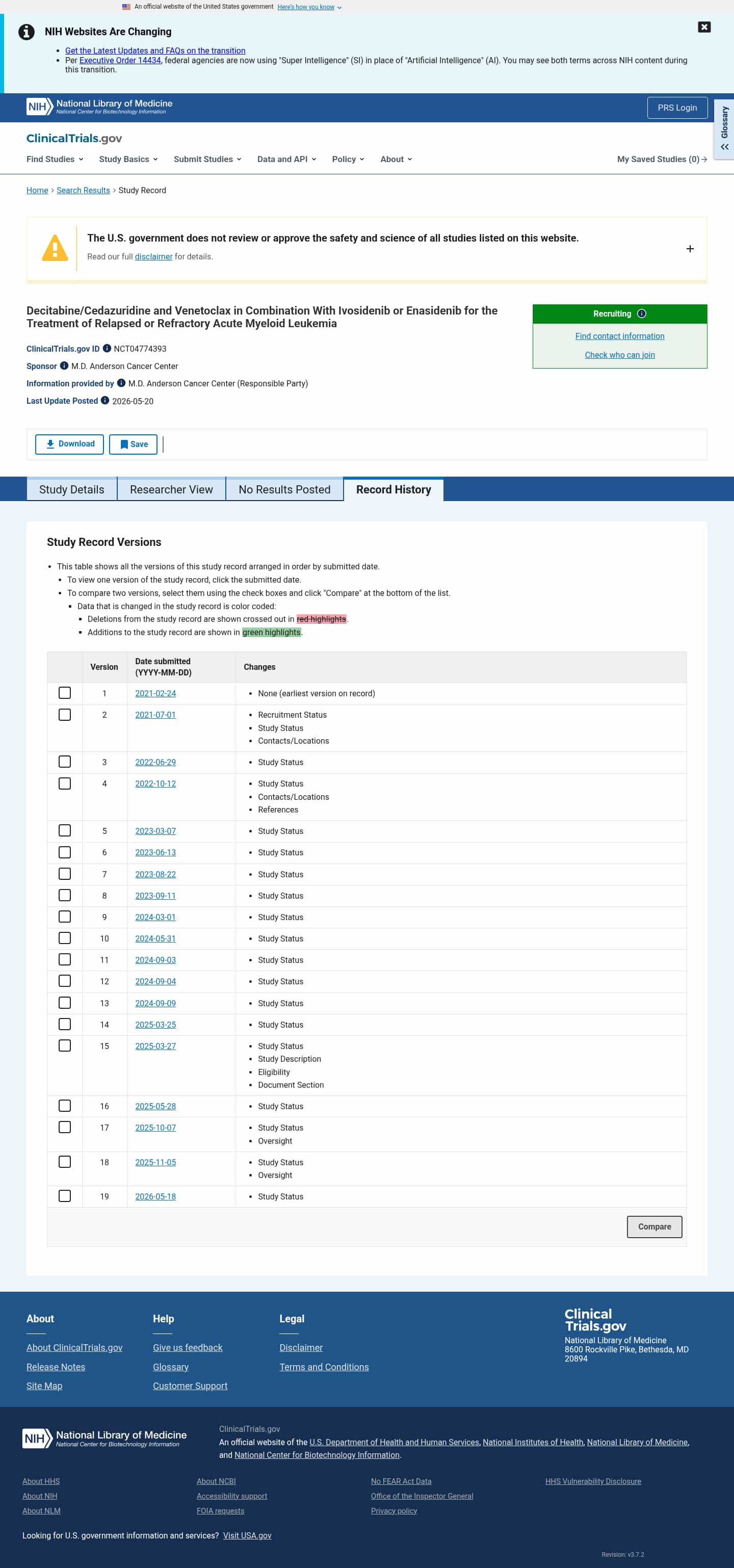The image size is (734, 1568).
Task: Open the Find Studies dropdown menu
Action: [55, 159]
